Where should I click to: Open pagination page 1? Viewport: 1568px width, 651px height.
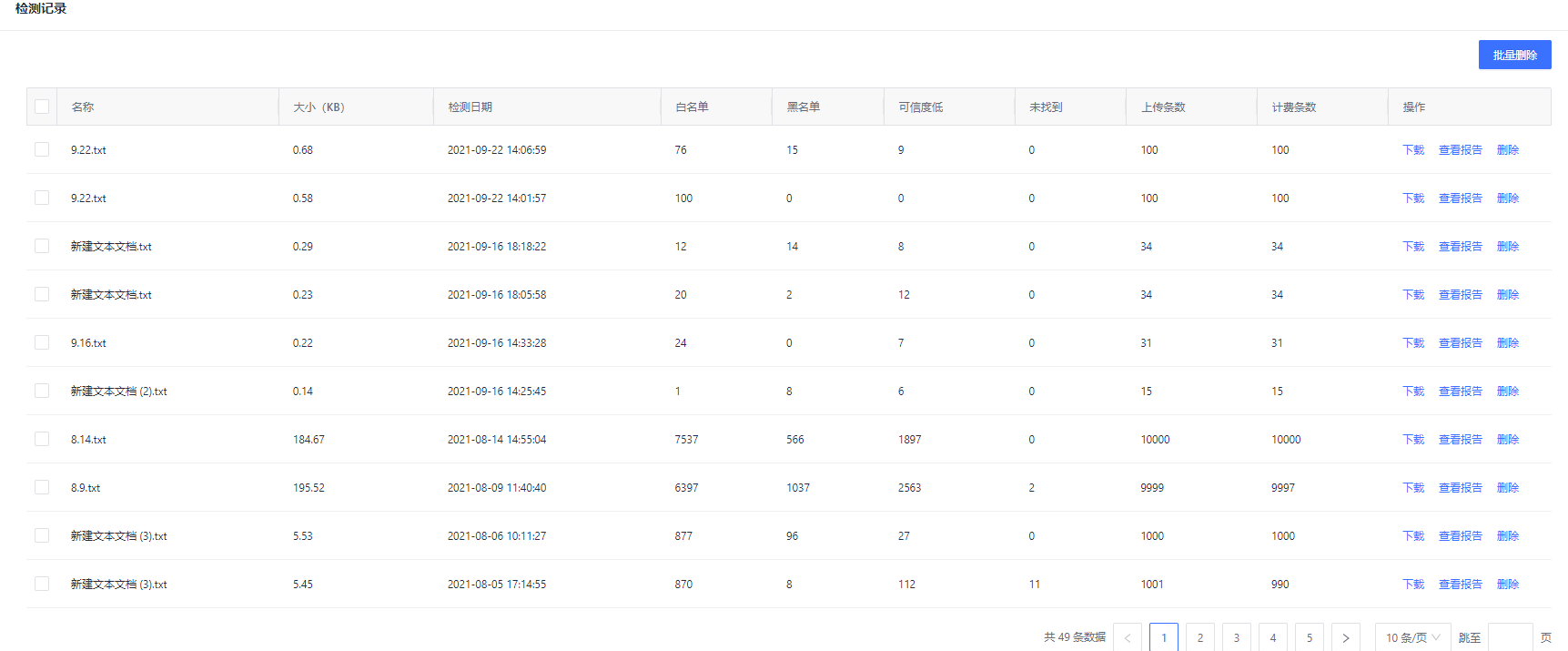[x=1164, y=637]
